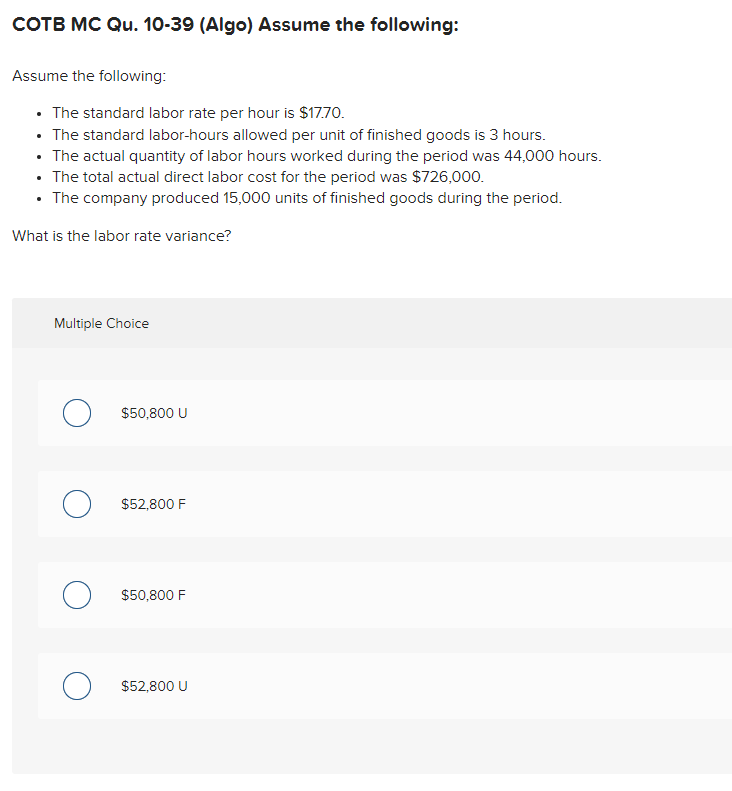This screenshot has height=791, width=732.
Task: Mark the $50,800 F radio circle
Action: point(77,595)
